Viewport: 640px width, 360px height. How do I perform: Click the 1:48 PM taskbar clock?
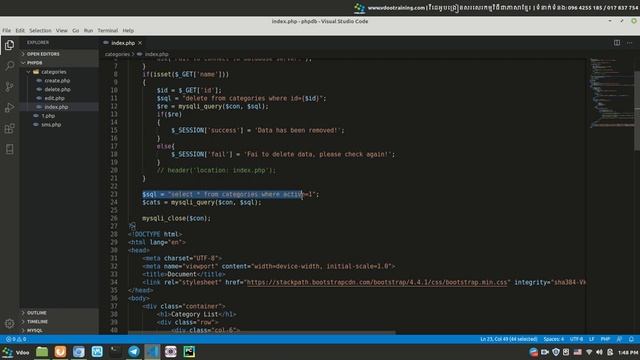coord(628,352)
